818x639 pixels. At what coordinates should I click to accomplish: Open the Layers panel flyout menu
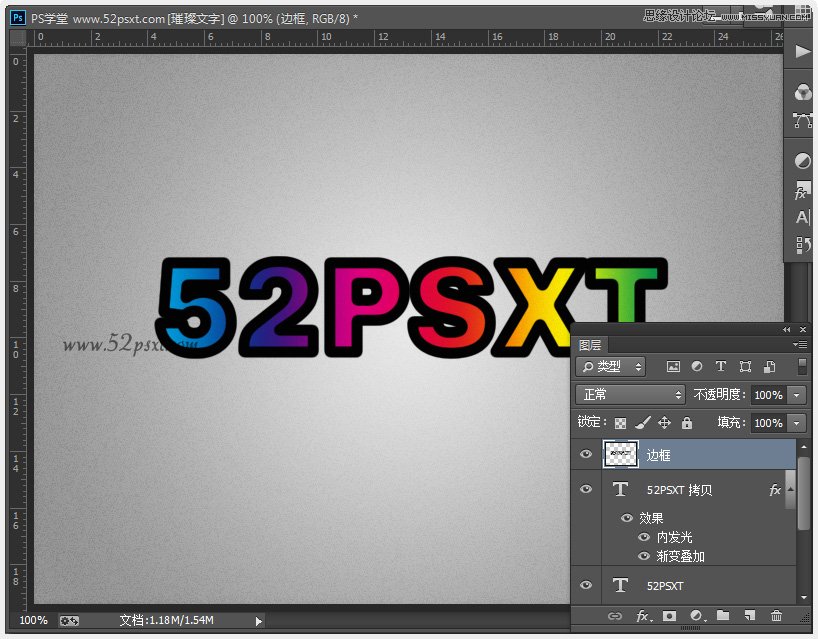tap(800, 344)
